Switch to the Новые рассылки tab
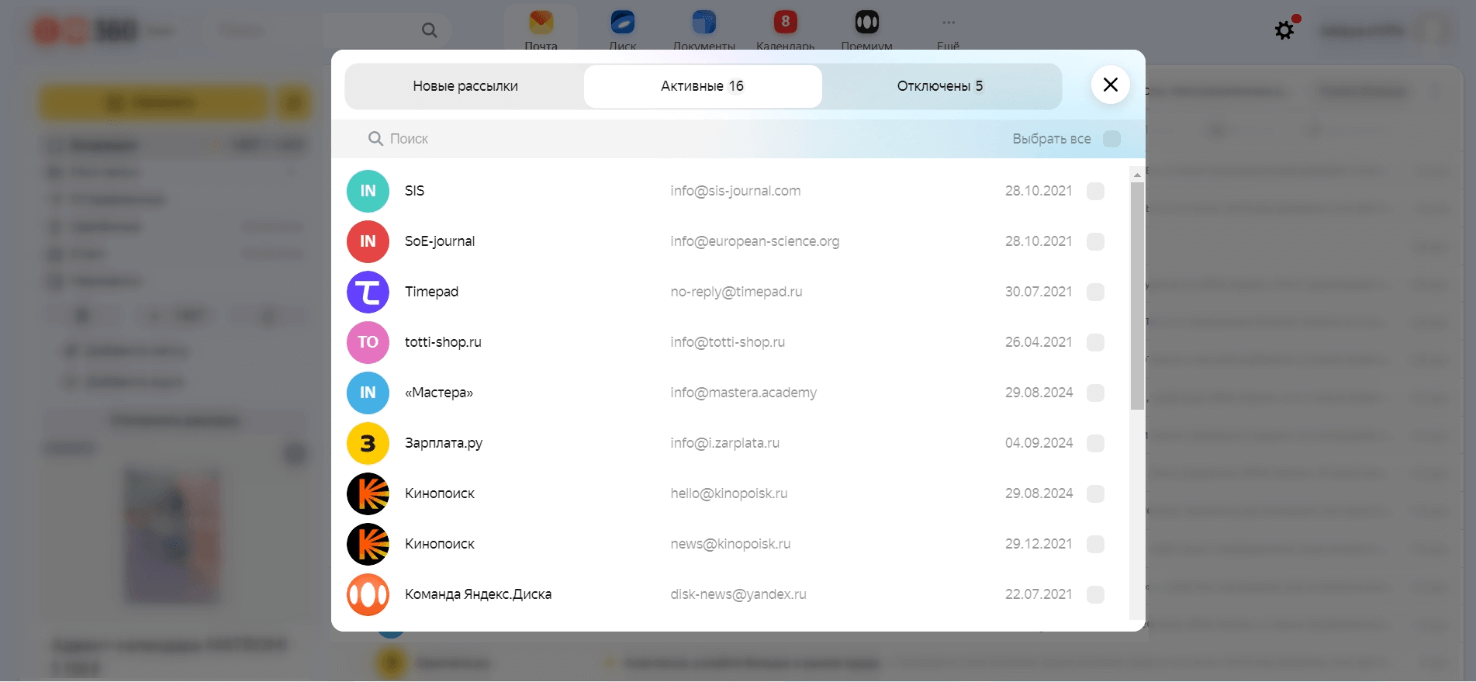This screenshot has width=1476, height=682. tap(465, 86)
